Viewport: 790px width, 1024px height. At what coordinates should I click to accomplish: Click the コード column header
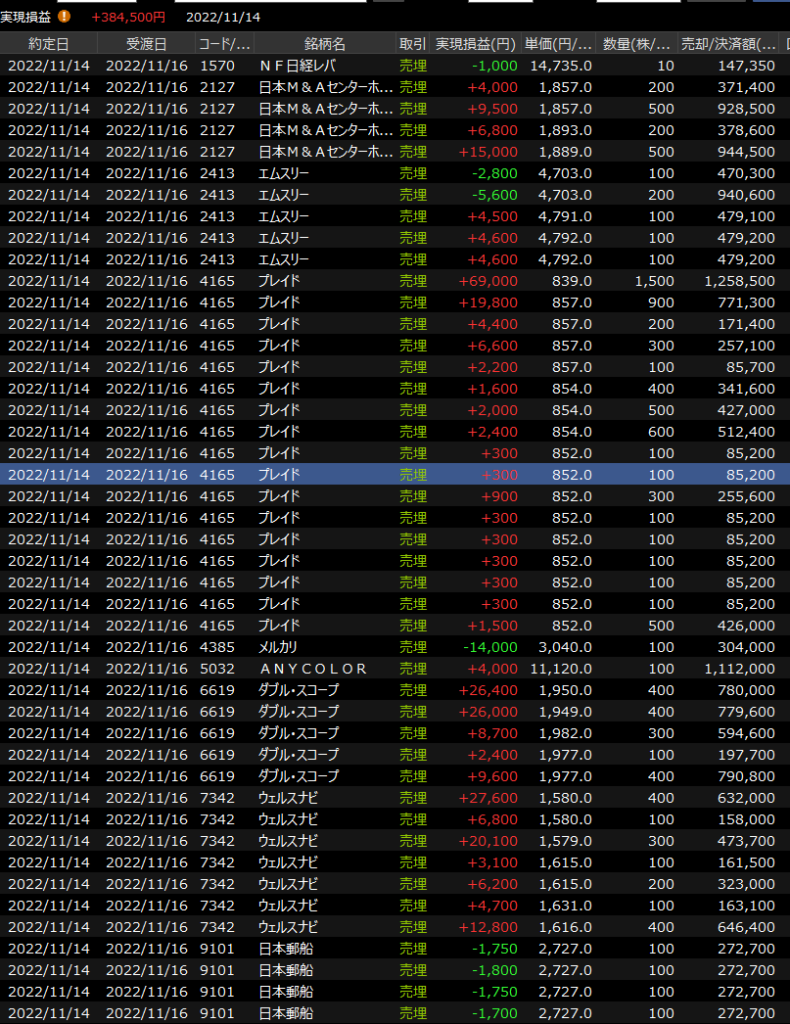(x=225, y=44)
